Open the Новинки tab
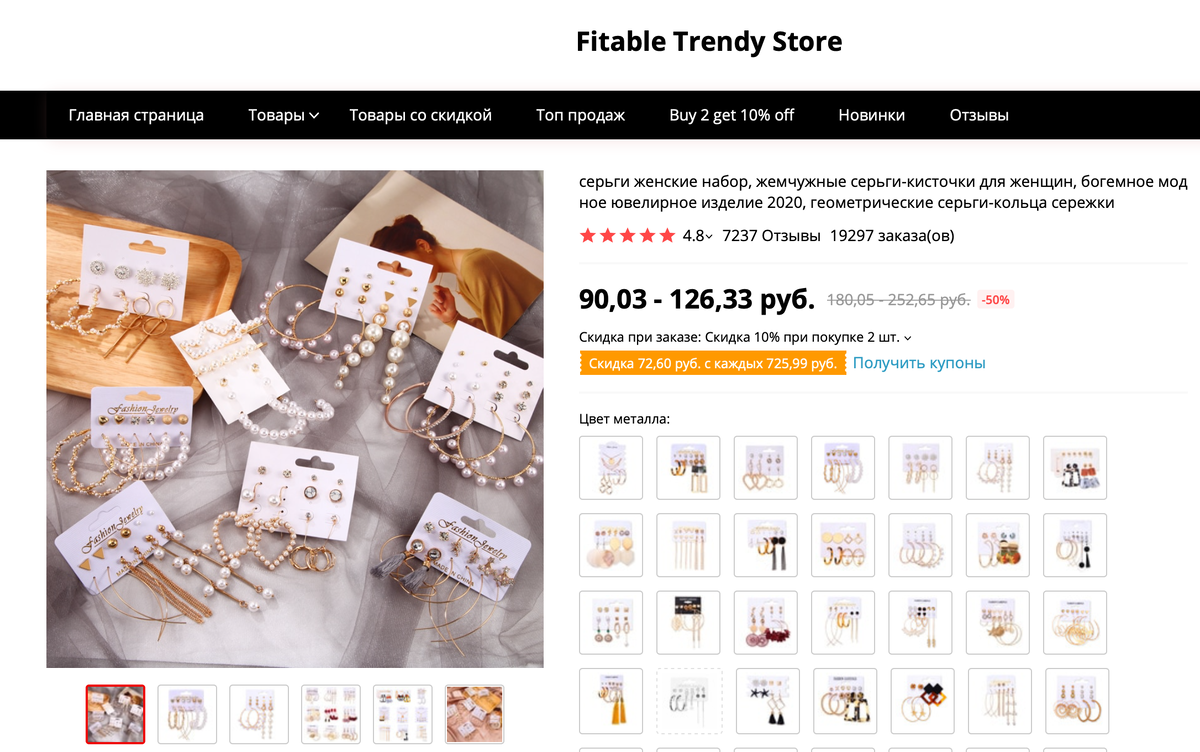 (x=872, y=115)
